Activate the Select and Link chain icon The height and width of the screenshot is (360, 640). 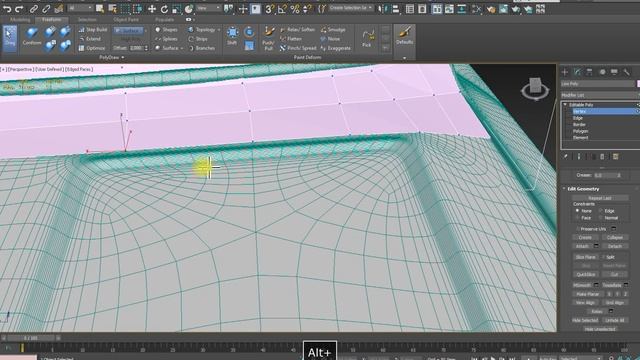(x=34, y=9)
